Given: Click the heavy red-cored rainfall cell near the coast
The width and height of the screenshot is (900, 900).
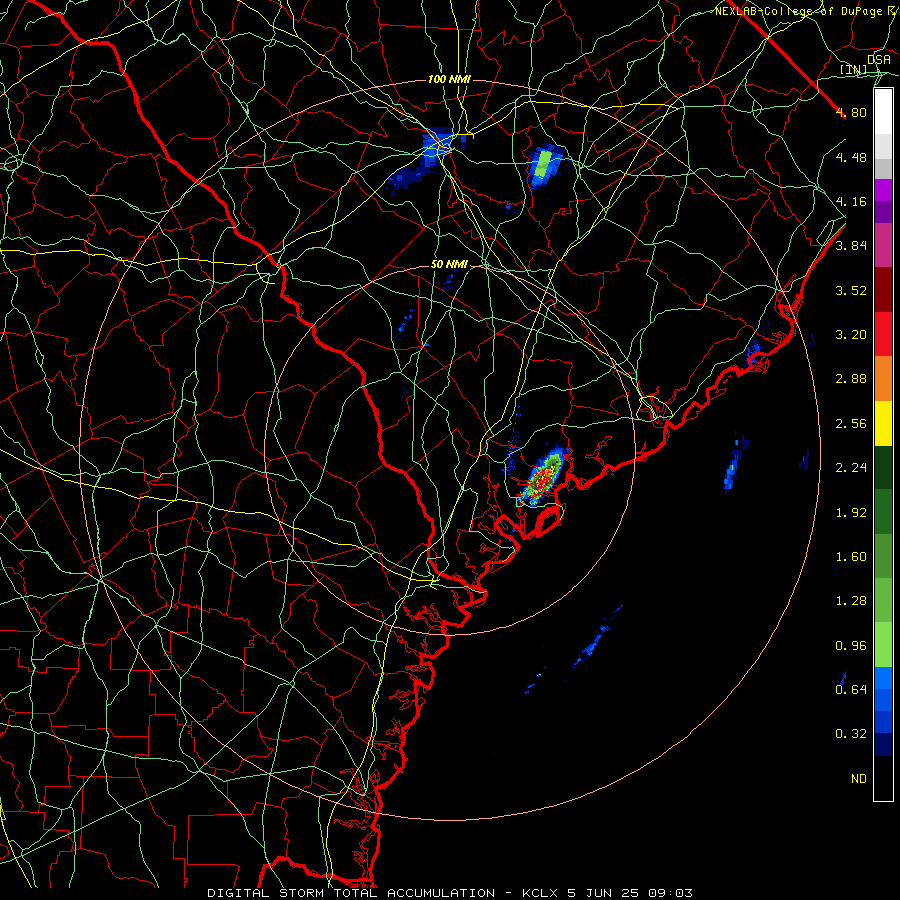Looking at the screenshot, I should pos(542,478).
